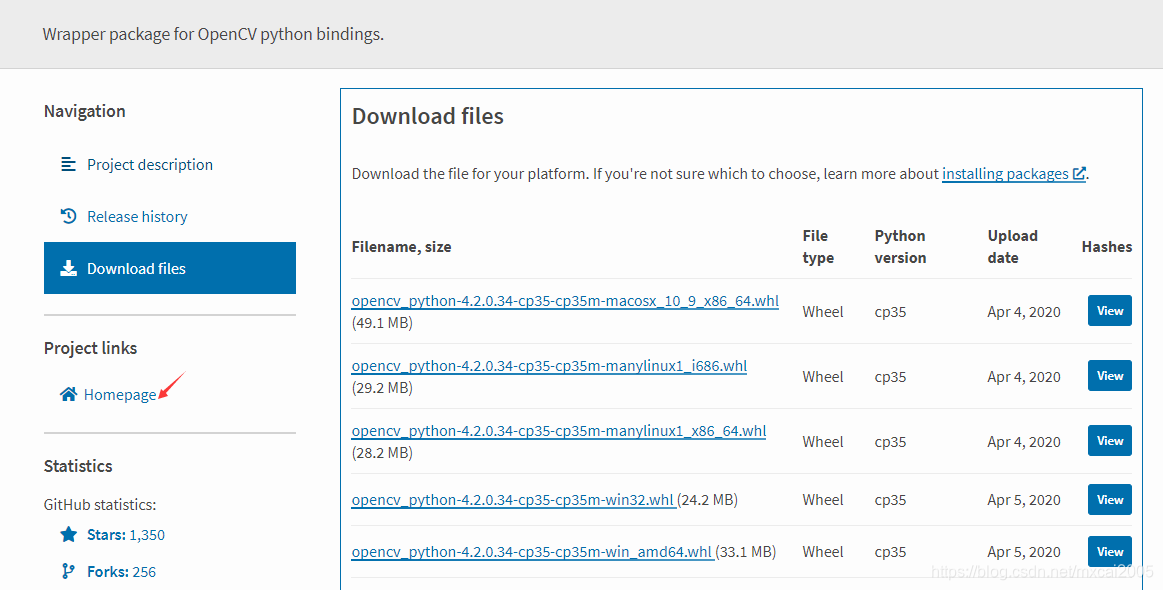Image resolution: width=1163 pixels, height=590 pixels.
Task: Click the download arrow icon in the sidebar
Action: pyautogui.click(x=68, y=268)
